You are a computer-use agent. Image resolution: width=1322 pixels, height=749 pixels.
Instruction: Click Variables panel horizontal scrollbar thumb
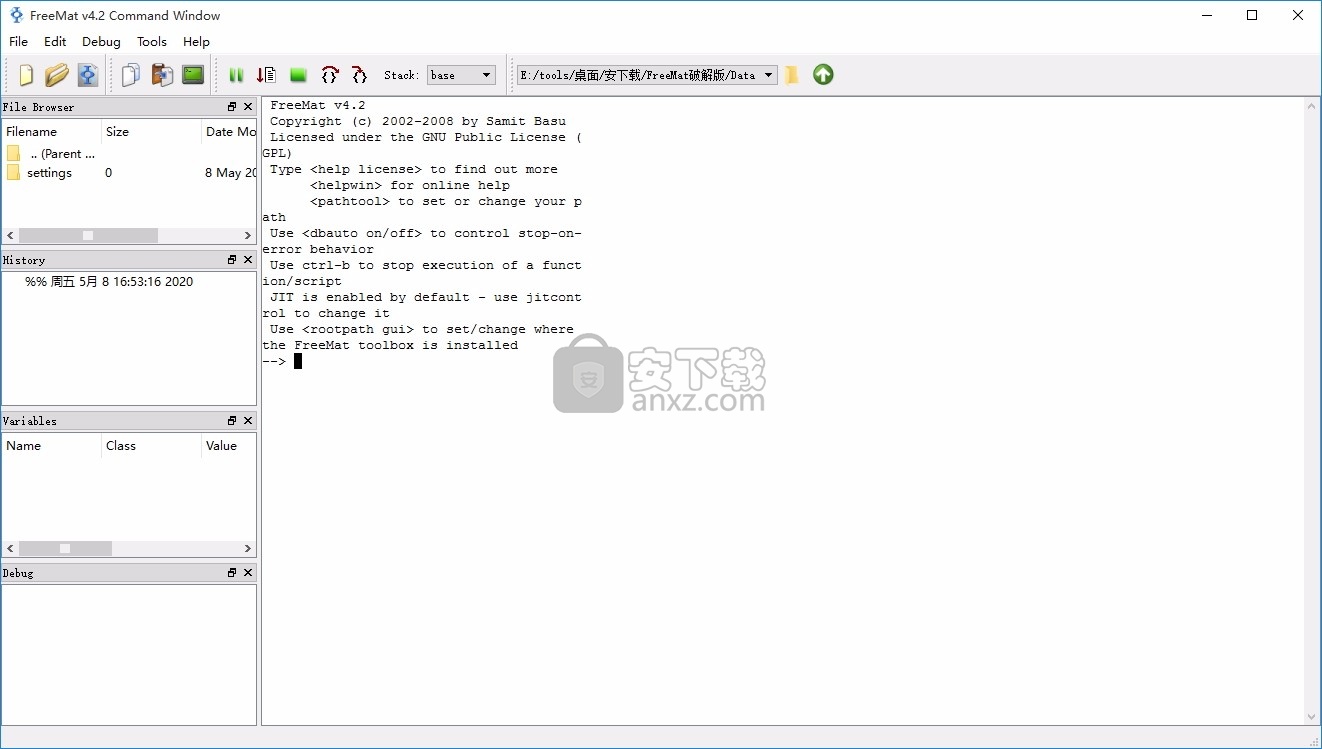point(65,549)
